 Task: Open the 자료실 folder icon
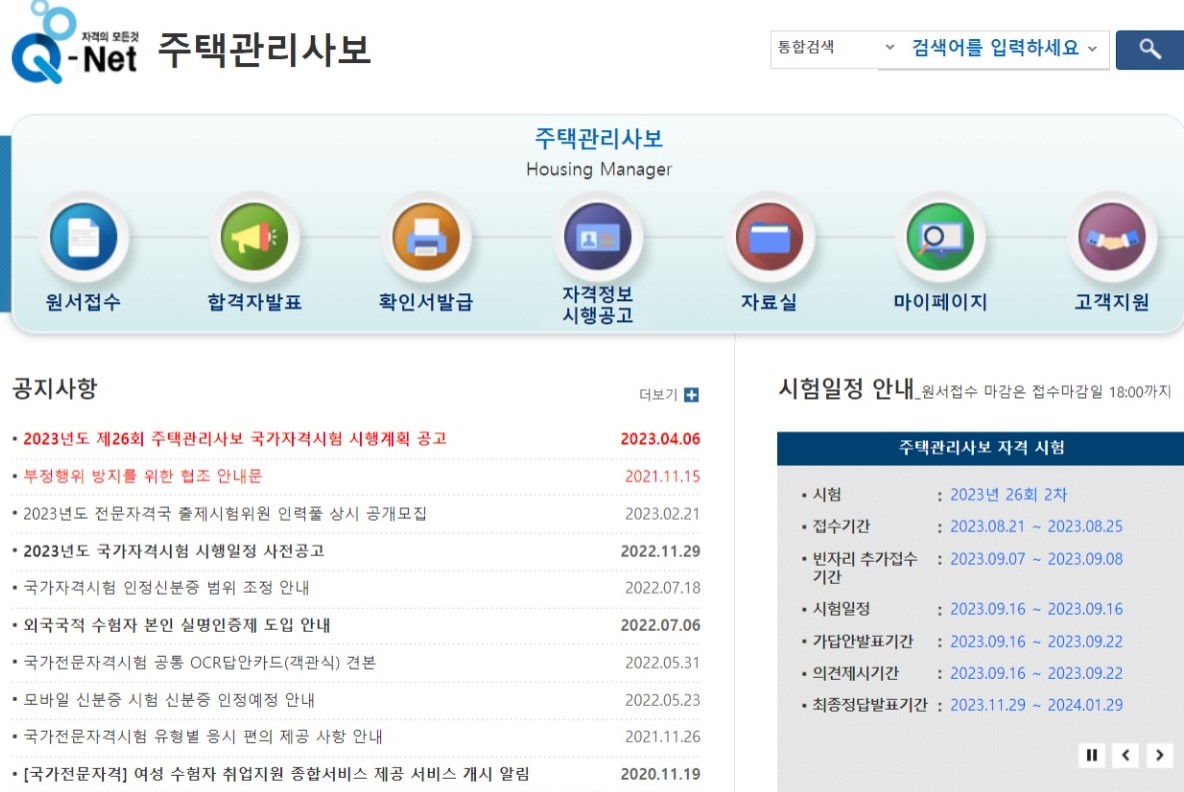[x=769, y=237]
